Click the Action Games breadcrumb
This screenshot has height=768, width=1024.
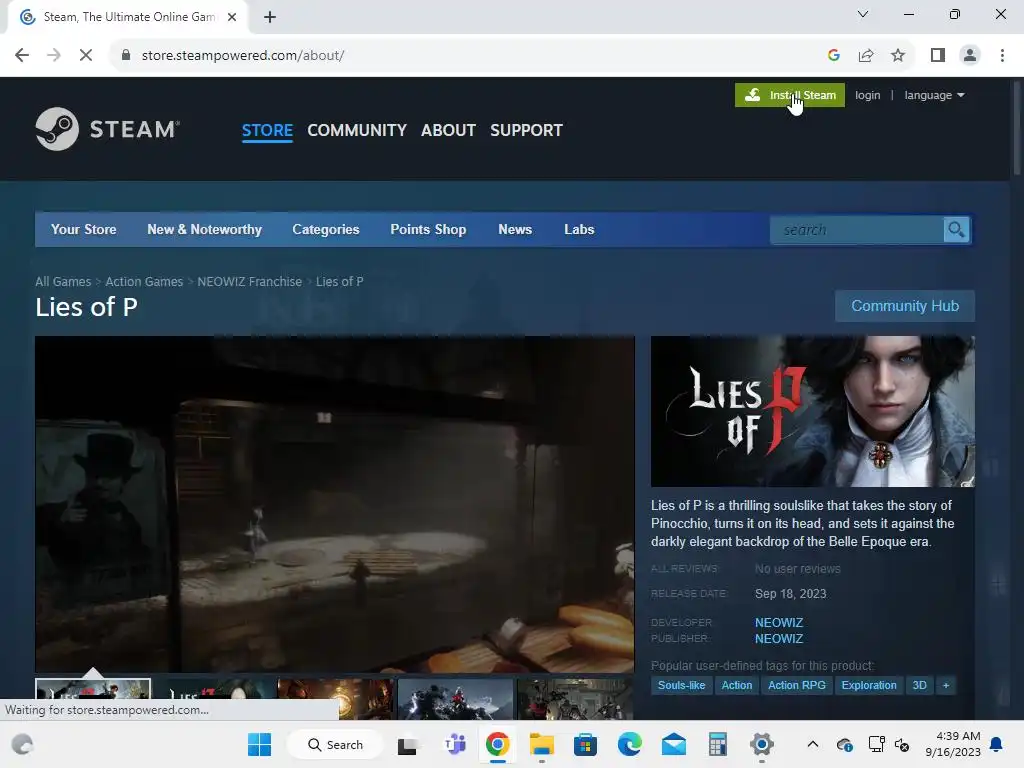144,281
